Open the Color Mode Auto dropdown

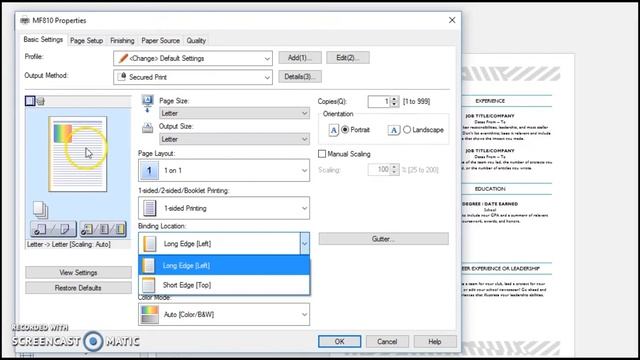click(x=224, y=314)
